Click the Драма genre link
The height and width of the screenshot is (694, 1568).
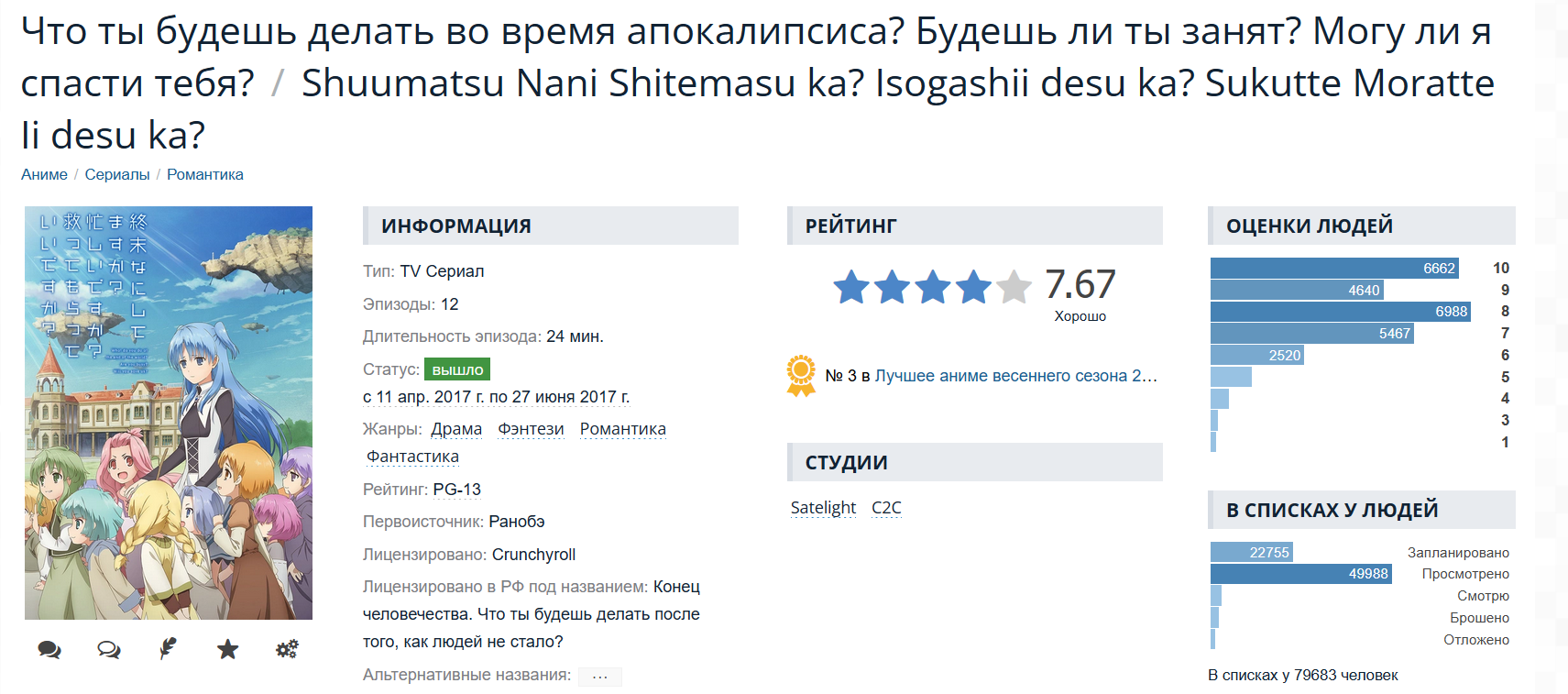tap(456, 429)
